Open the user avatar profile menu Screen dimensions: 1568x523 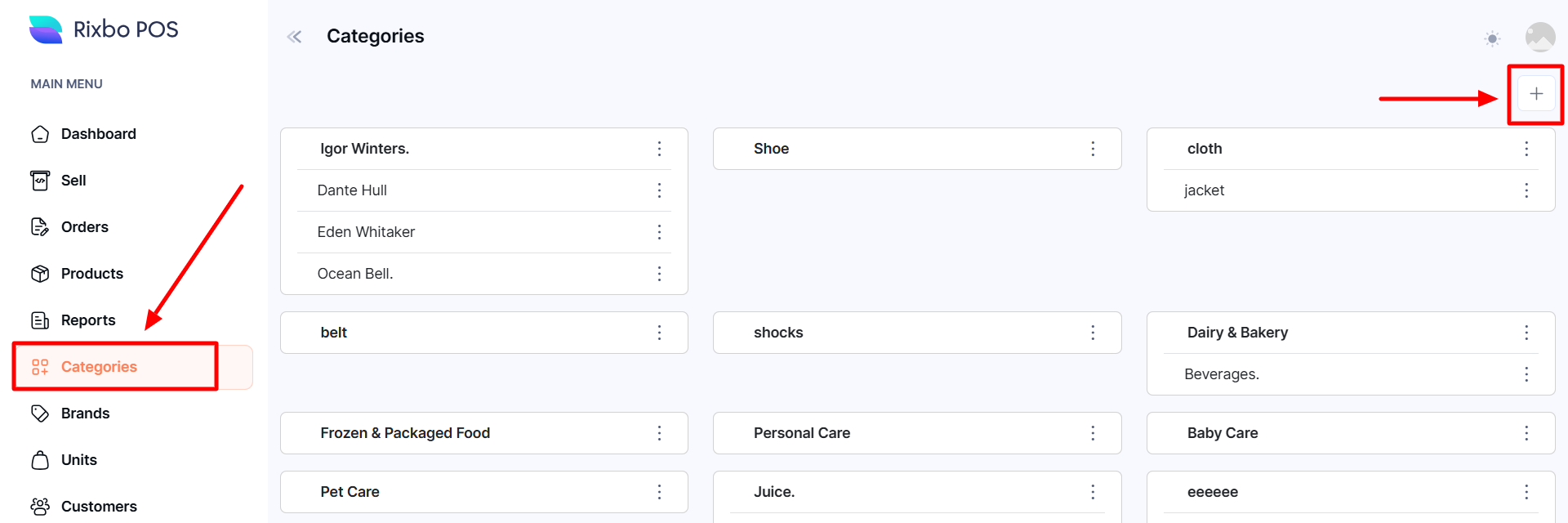[x=1539, y=37]
